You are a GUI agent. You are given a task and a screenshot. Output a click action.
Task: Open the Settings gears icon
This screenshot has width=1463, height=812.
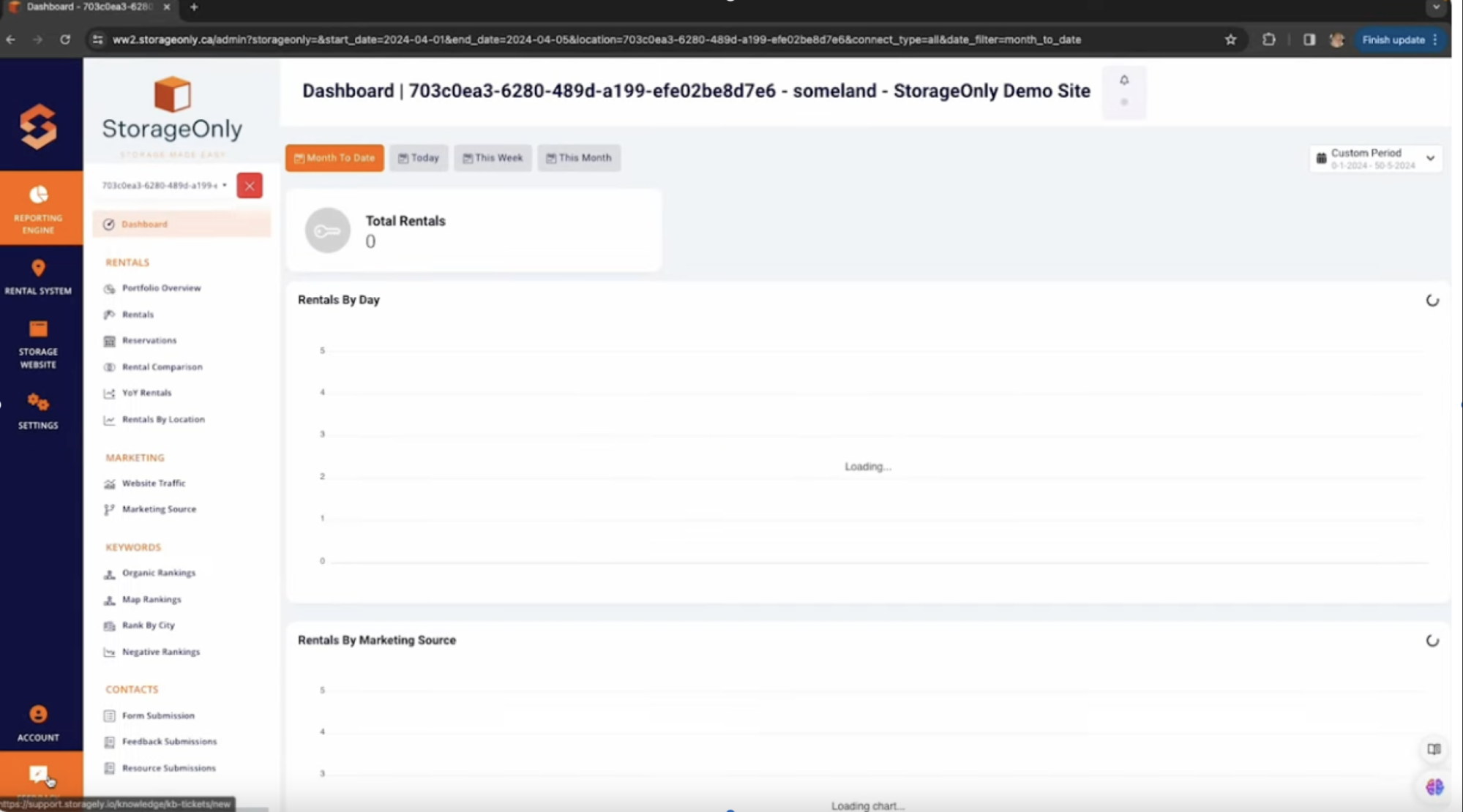tap(38, 402)
